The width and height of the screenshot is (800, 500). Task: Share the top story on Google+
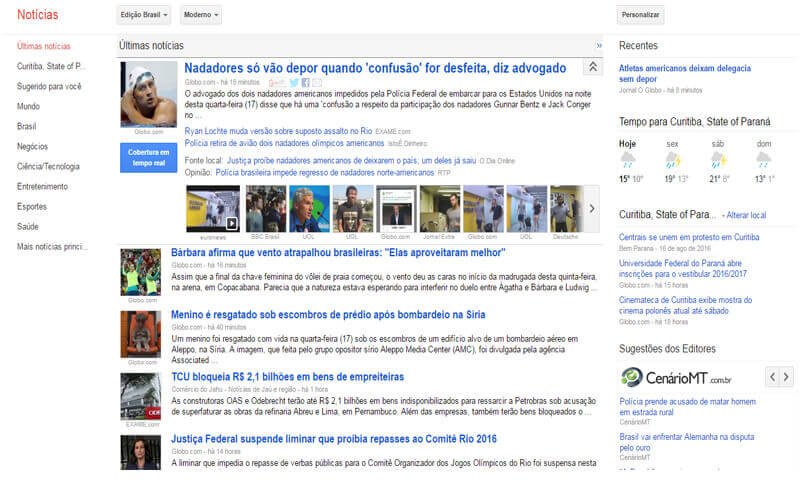click(277, 83)
